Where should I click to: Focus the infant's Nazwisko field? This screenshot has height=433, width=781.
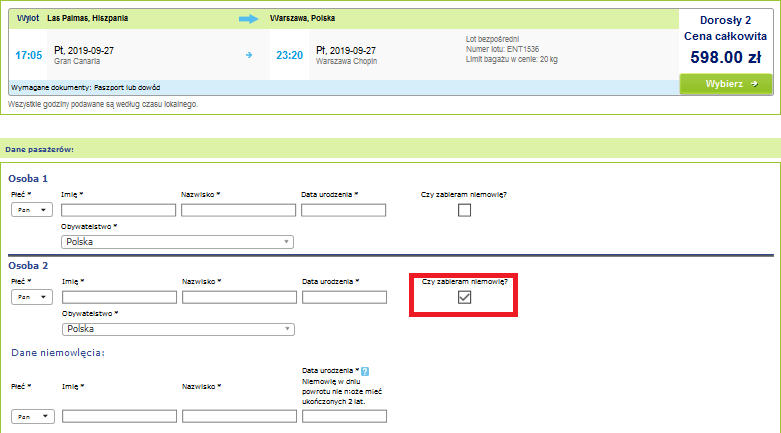point(240,416)
